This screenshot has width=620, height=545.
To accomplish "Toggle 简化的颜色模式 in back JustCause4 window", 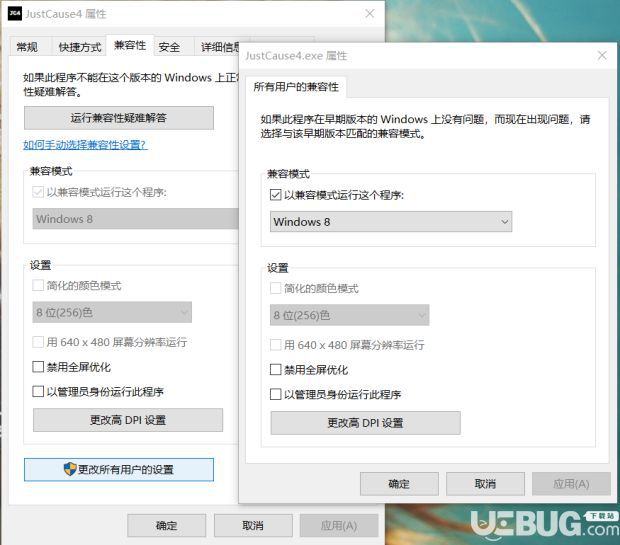I will tap(38, 286).
